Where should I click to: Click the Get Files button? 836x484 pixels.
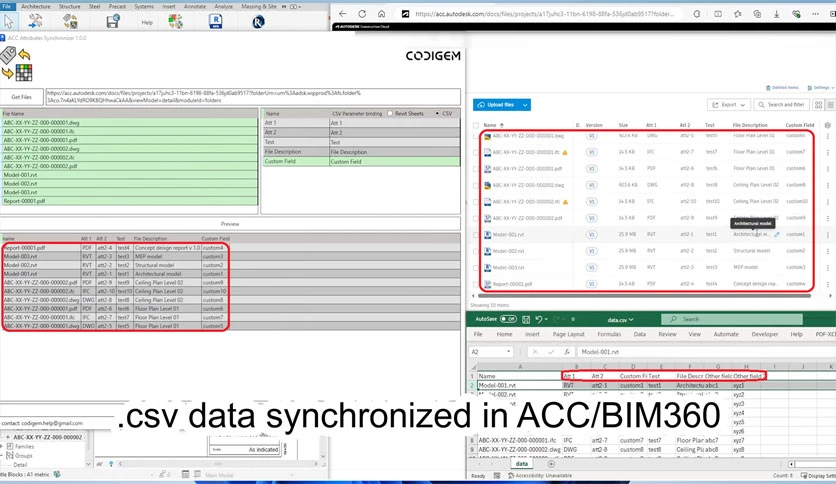pyautogui.click(x=21, y=97)
